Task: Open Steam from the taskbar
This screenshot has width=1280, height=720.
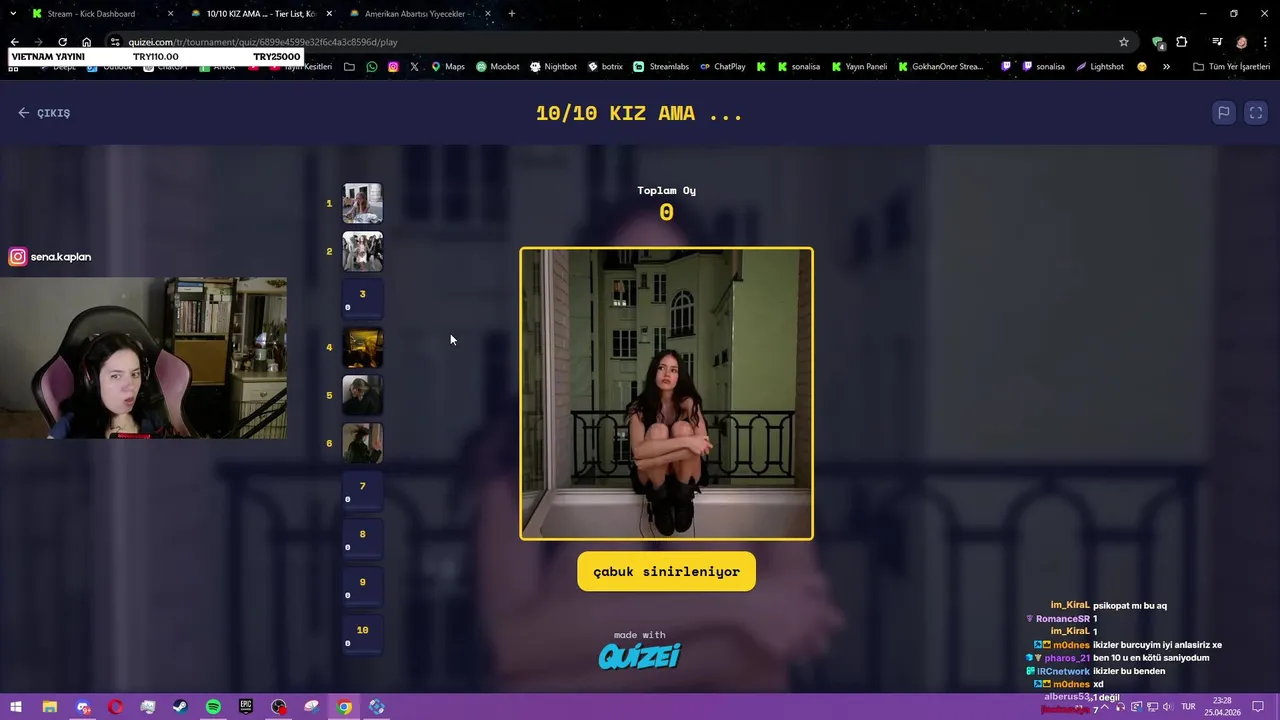Action: coord(181,707)
